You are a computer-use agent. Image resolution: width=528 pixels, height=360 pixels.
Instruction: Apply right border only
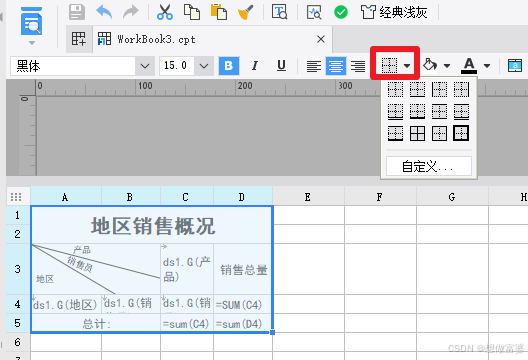461,90
